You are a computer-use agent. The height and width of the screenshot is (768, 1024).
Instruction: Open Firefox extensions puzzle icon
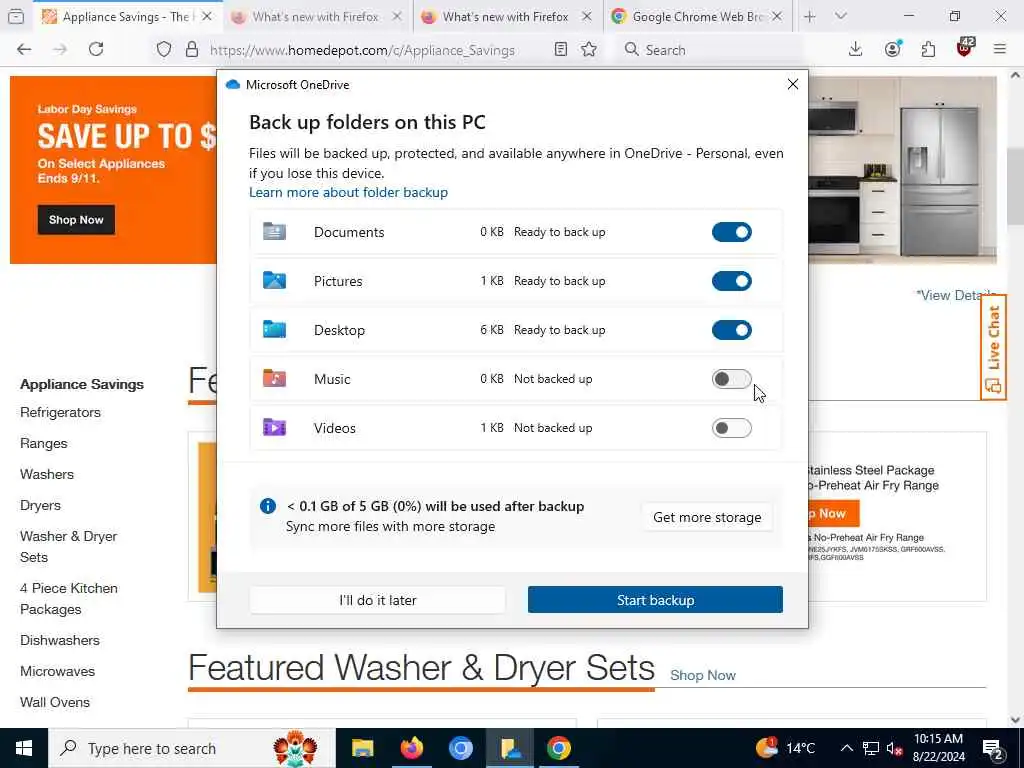point(928,50)
